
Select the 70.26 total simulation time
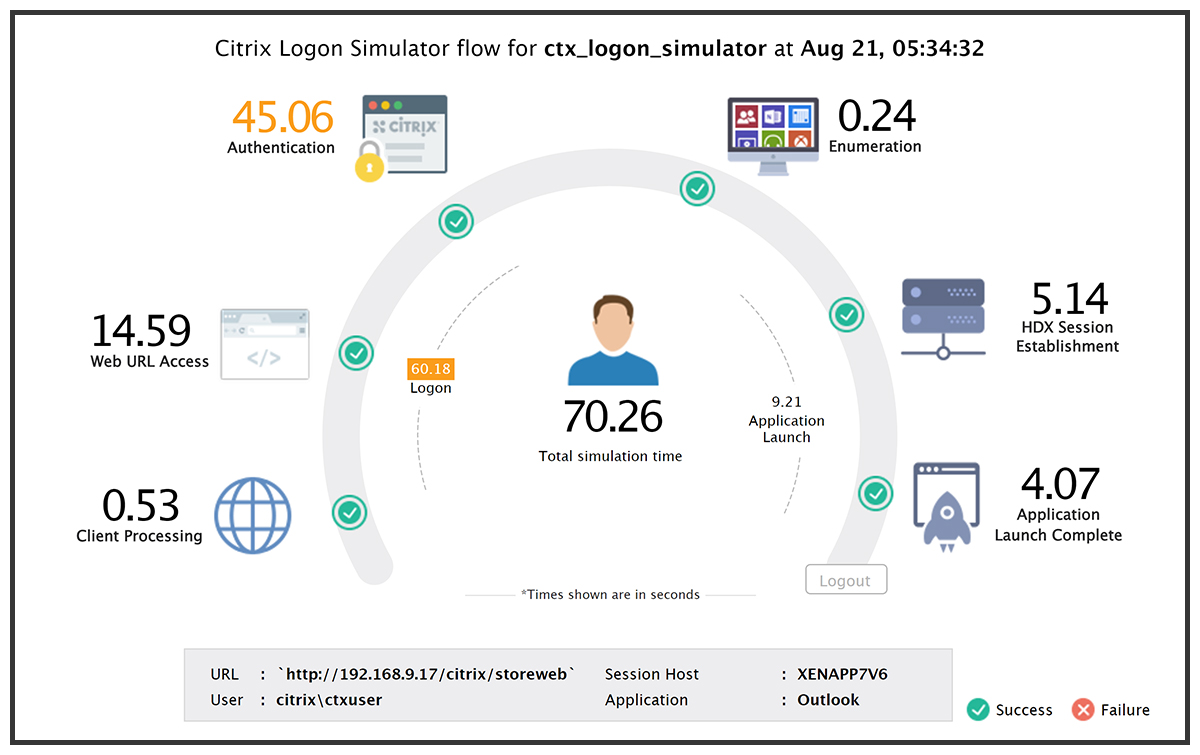click(x=613, y=417)
